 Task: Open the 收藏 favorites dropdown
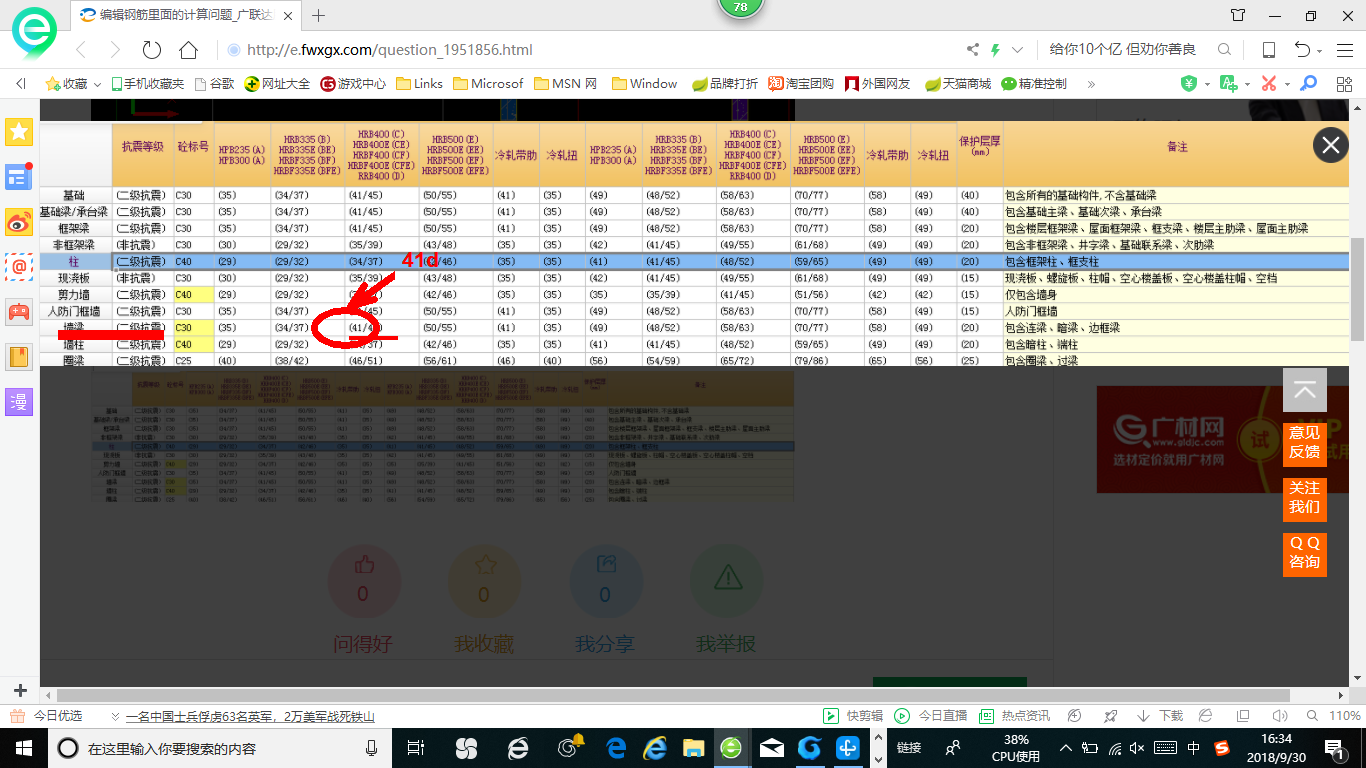point(73,84)
